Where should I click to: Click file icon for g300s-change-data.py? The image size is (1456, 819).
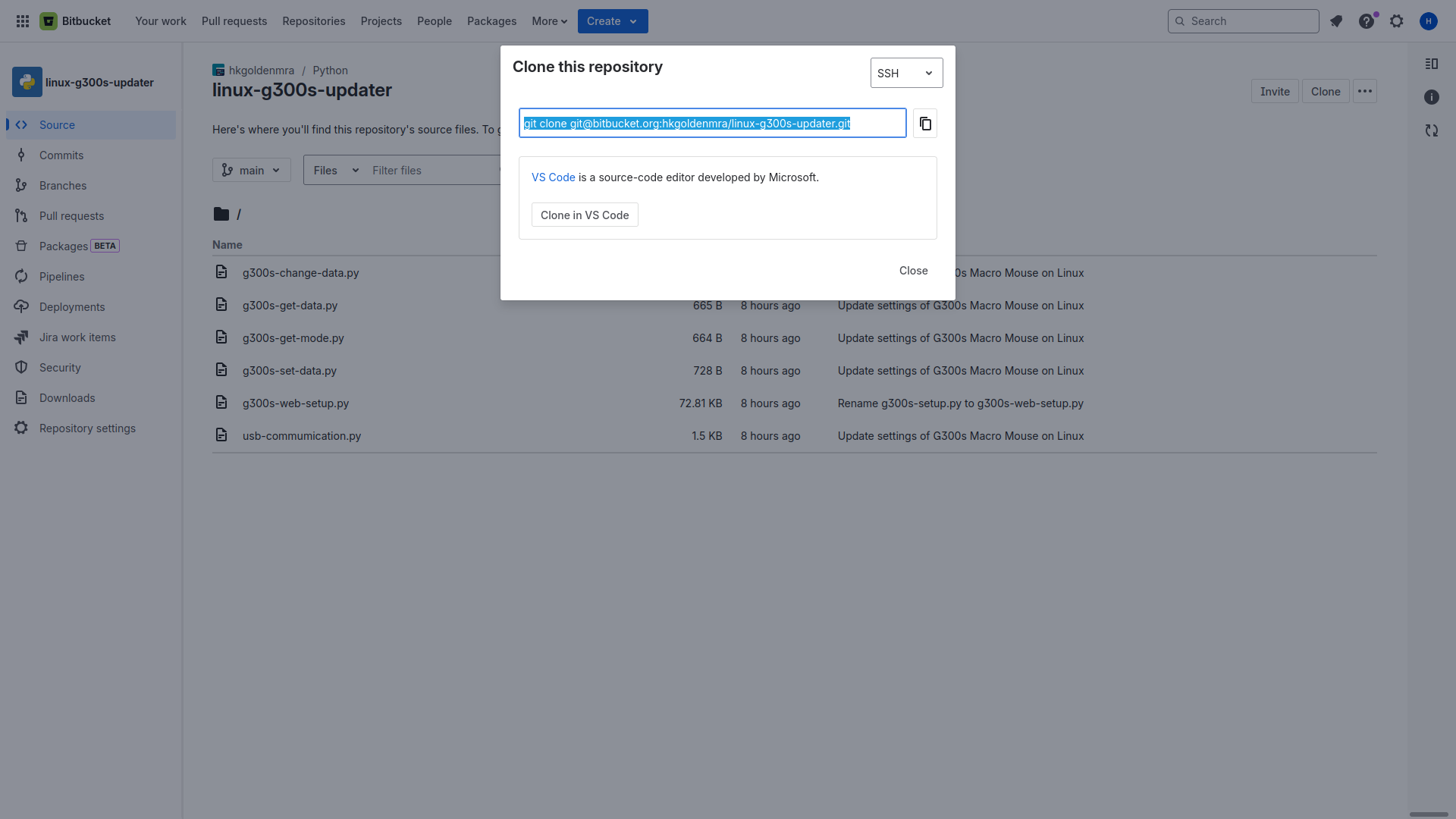[x=221, y=272]
